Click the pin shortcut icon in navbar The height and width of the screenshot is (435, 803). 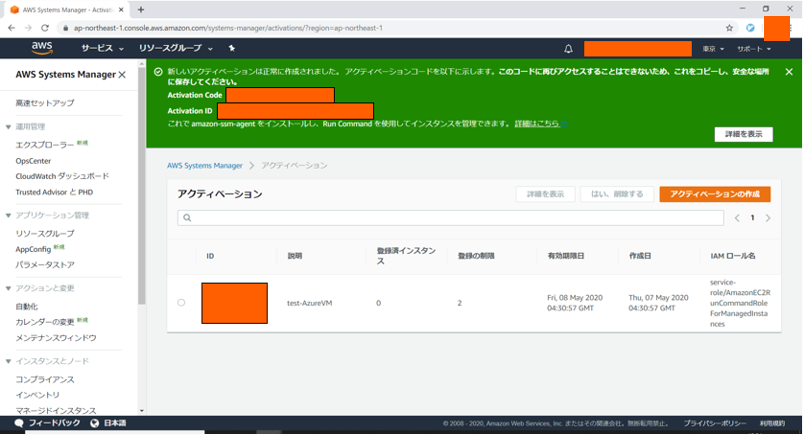[231, 48]
